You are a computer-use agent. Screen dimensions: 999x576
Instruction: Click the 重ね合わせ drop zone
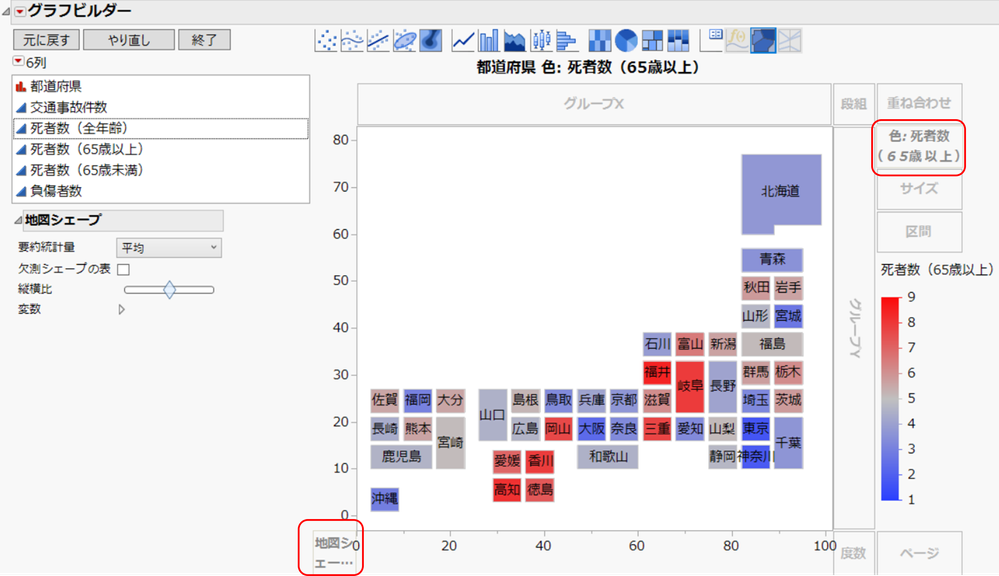(919, 103)
